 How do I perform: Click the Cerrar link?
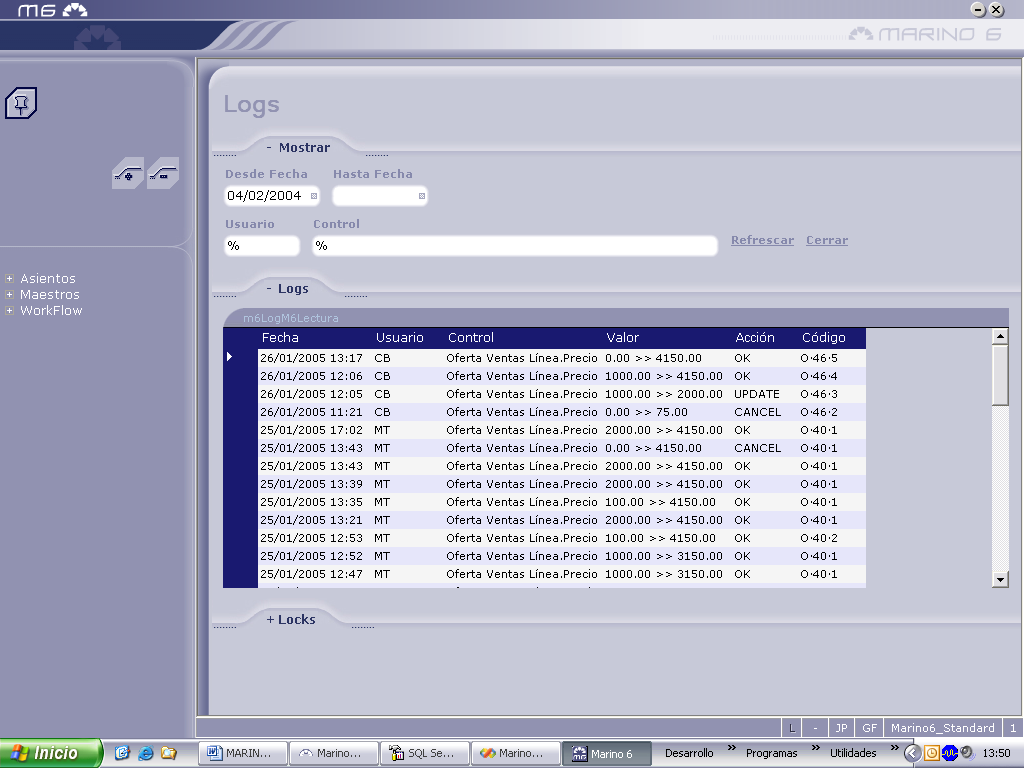[826, 240]
